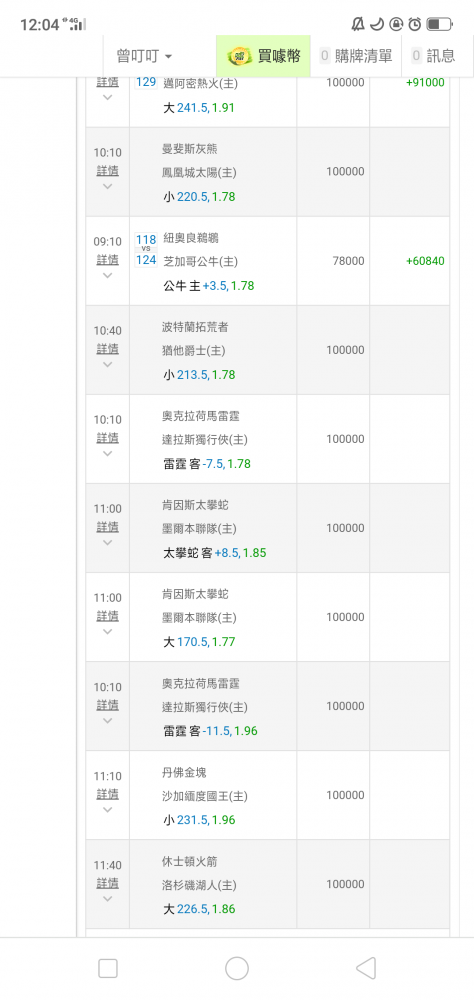Viewport: 474px width, 1000px height.
Task: Expand chevron under 11:10 丹佛金塊 row
Action: tap(107, 809)
